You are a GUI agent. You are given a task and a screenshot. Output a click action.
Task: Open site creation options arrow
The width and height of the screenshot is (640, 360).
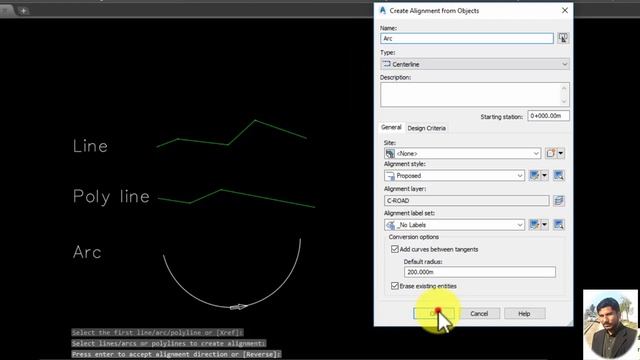[561, 153]
